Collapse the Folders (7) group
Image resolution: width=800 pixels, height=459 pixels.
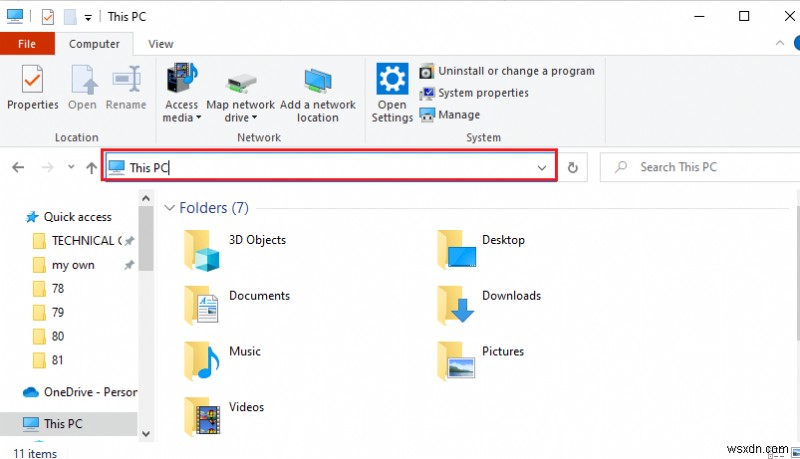tap(169, 208)
